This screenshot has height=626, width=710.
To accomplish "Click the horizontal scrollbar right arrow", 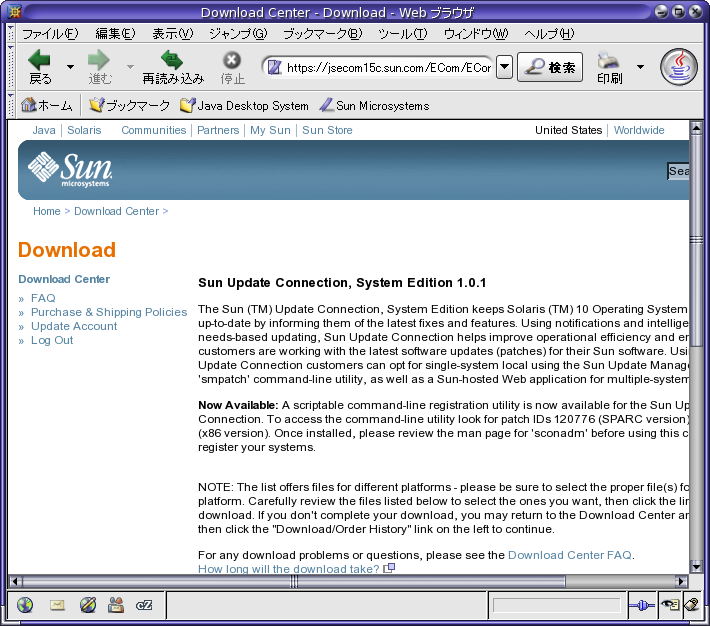I will pos(681,581).
